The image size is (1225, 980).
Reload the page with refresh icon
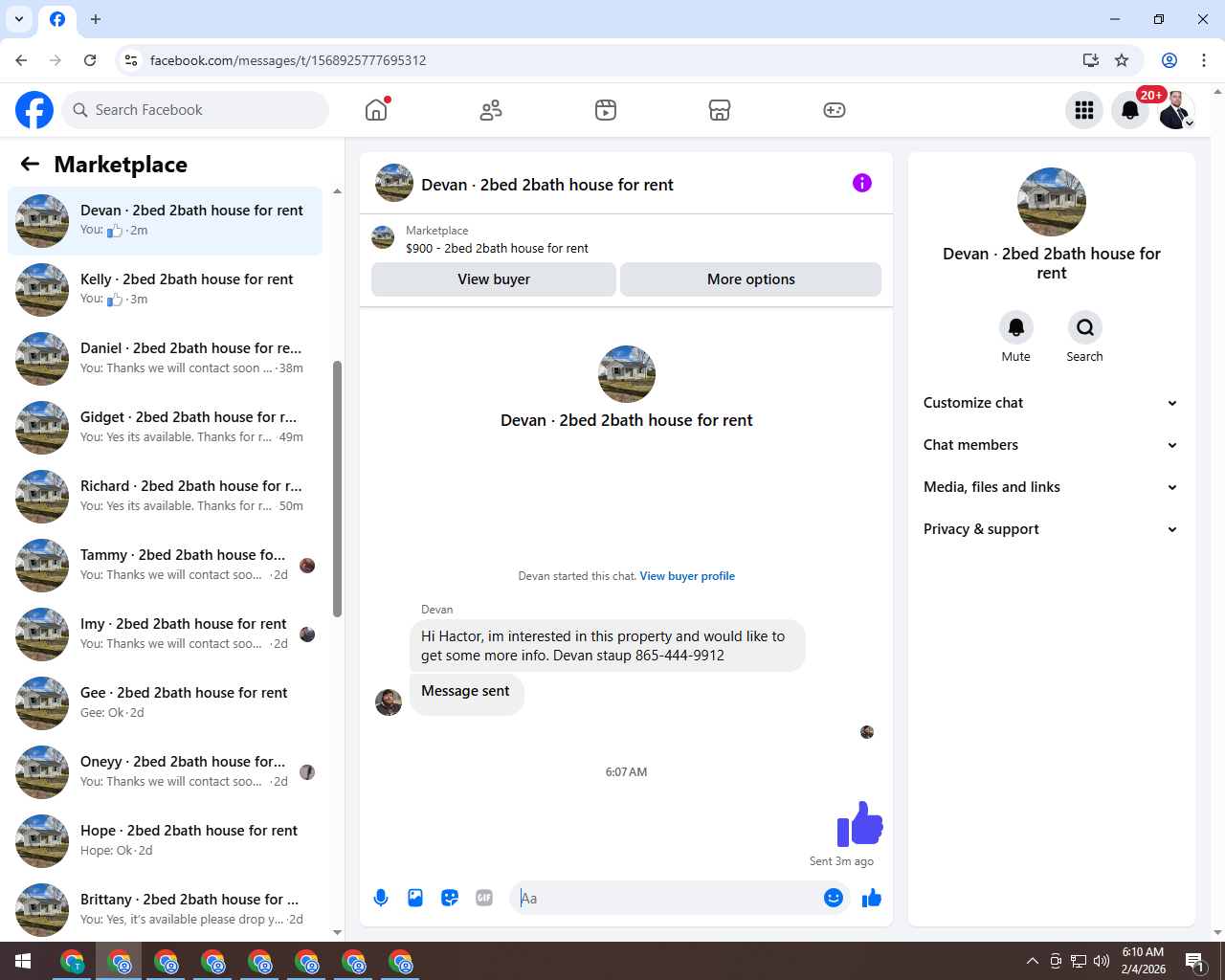(90, 60)
